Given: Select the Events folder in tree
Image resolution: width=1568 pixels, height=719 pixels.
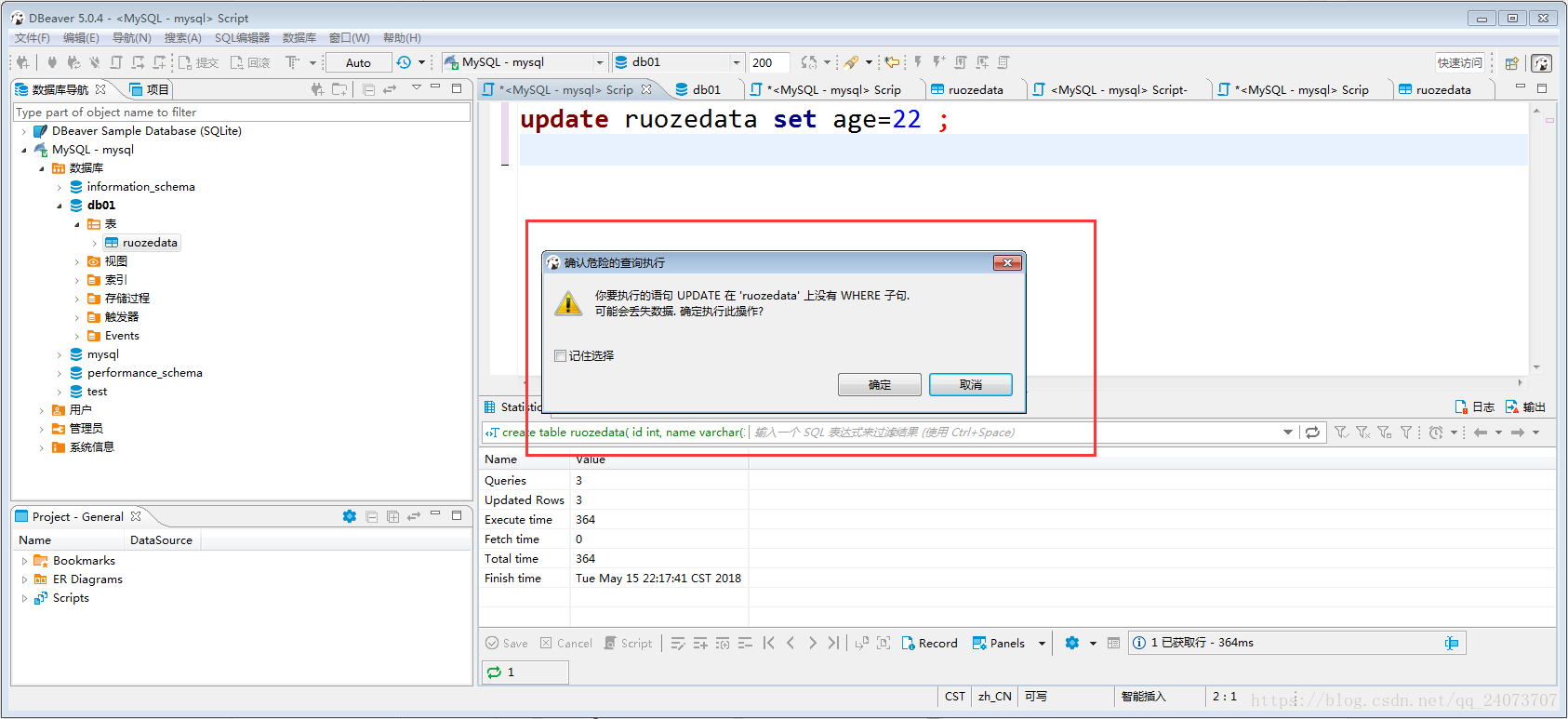Looking at the screenshot, I should click(x=113, y=336).
